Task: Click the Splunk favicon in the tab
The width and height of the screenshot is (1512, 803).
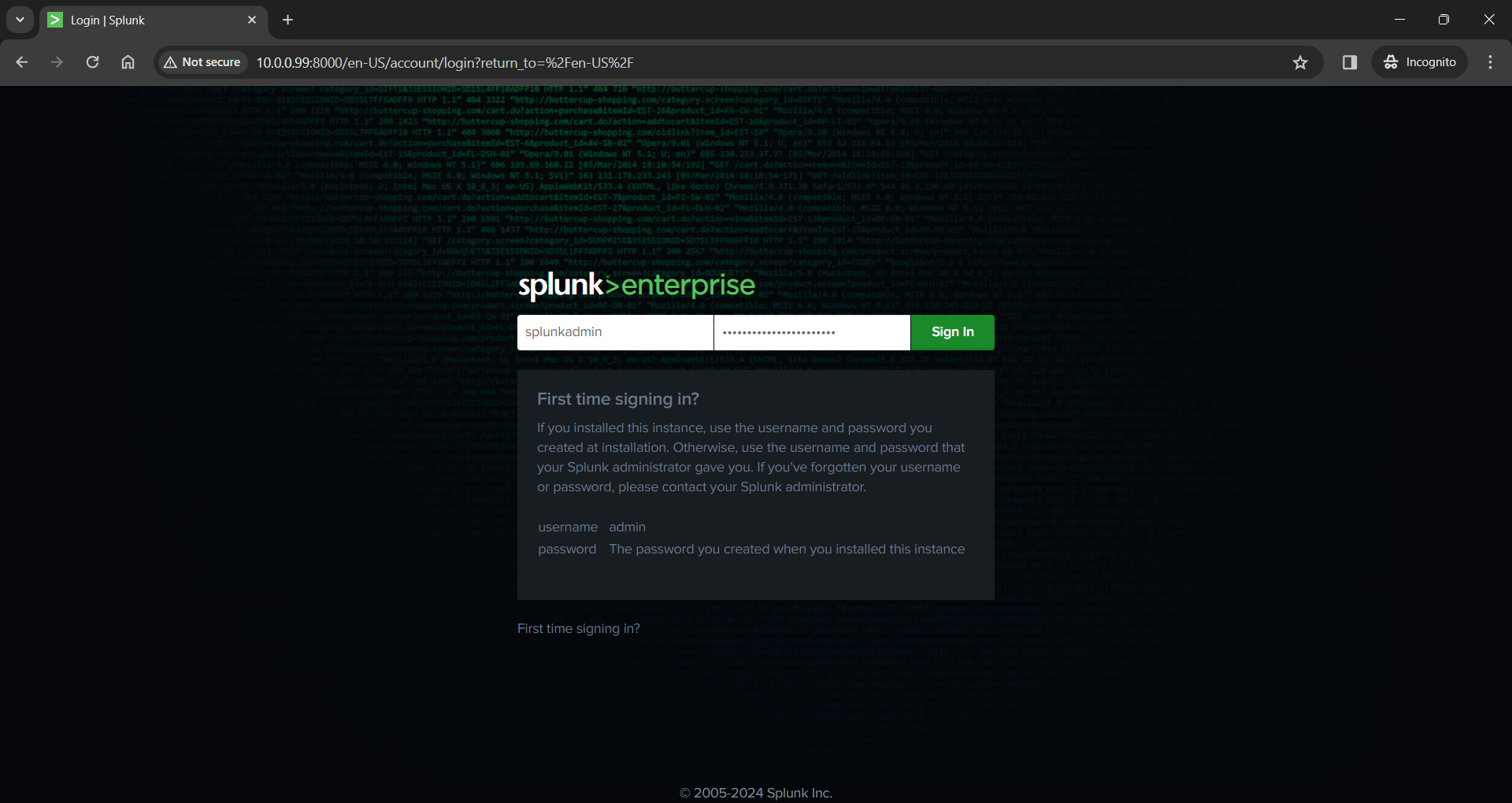Action: (55, 20)
